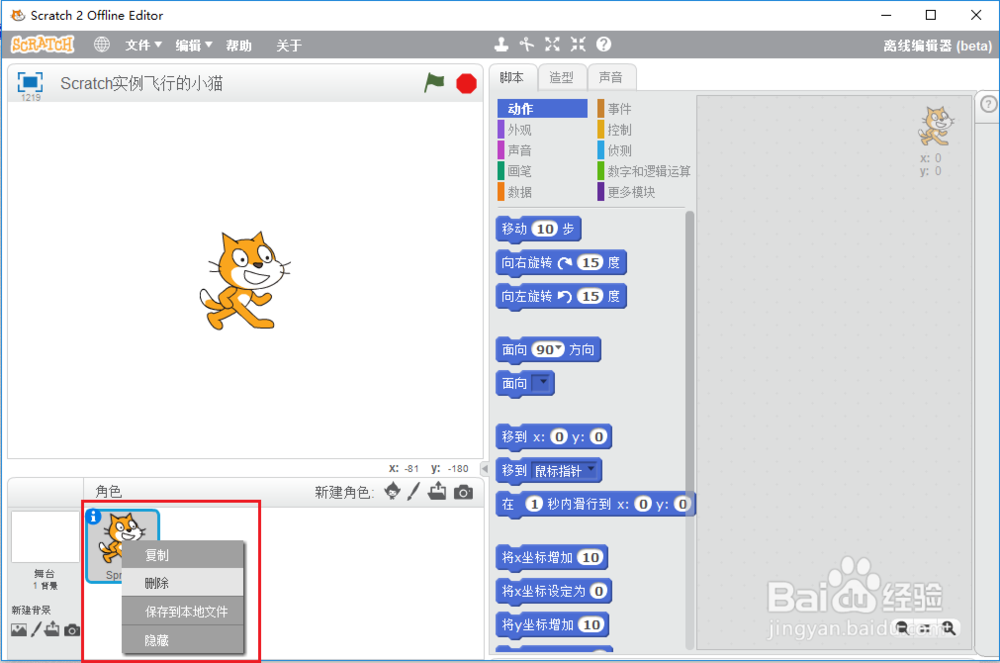1000x663 pixels.
Task: Switch to the 脚本 tab
Action: tap(512, 78)
